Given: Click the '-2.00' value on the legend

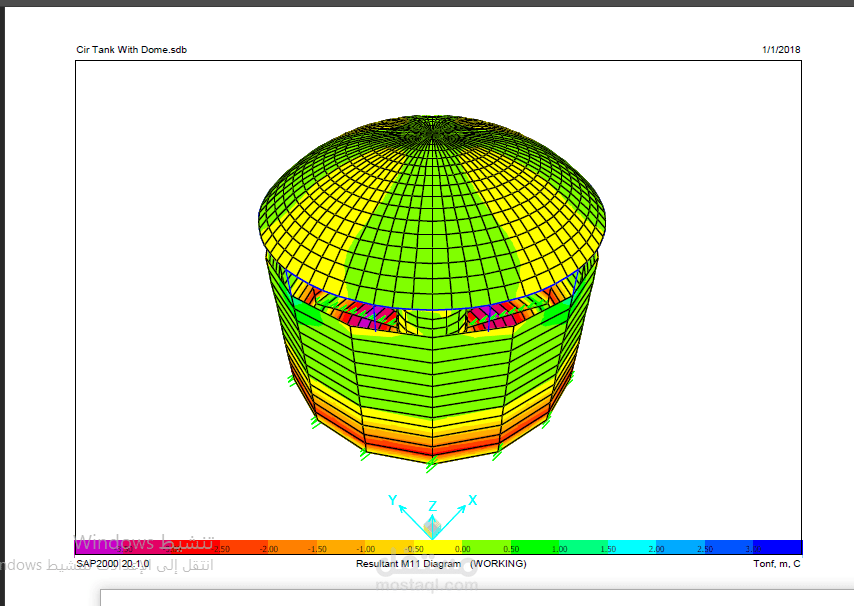Looking at the screenshot, I should point(269,549).
